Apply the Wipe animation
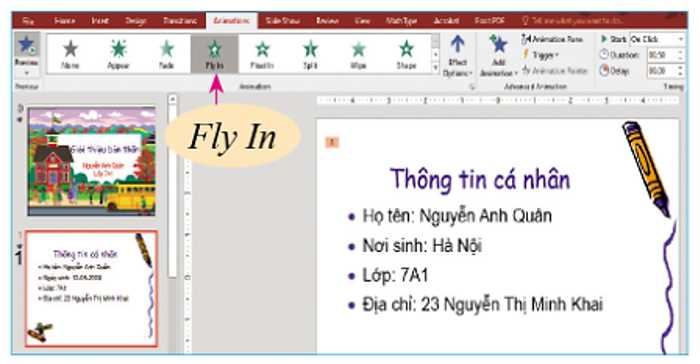 click(358, 54)
